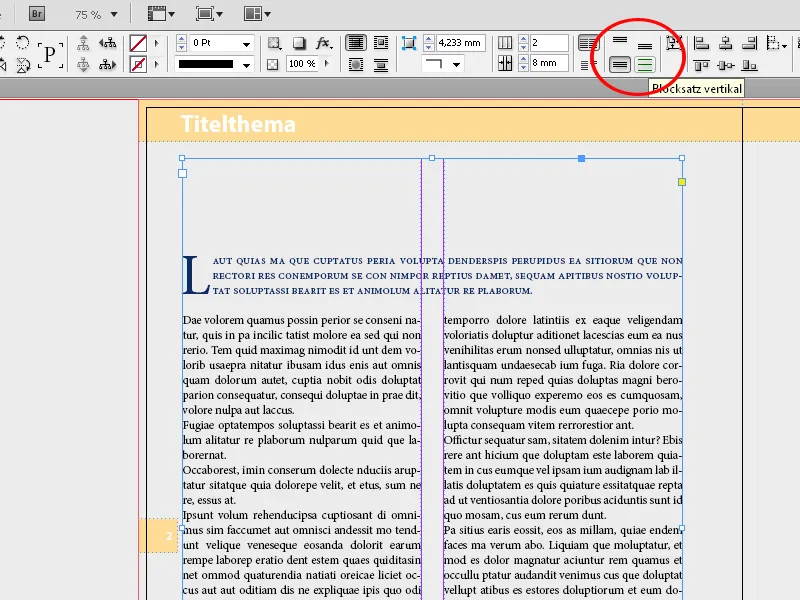Image resolution: width=800 pixels, height=600 pixels.
Task: Select previous object icon
Action: [108, 43]
